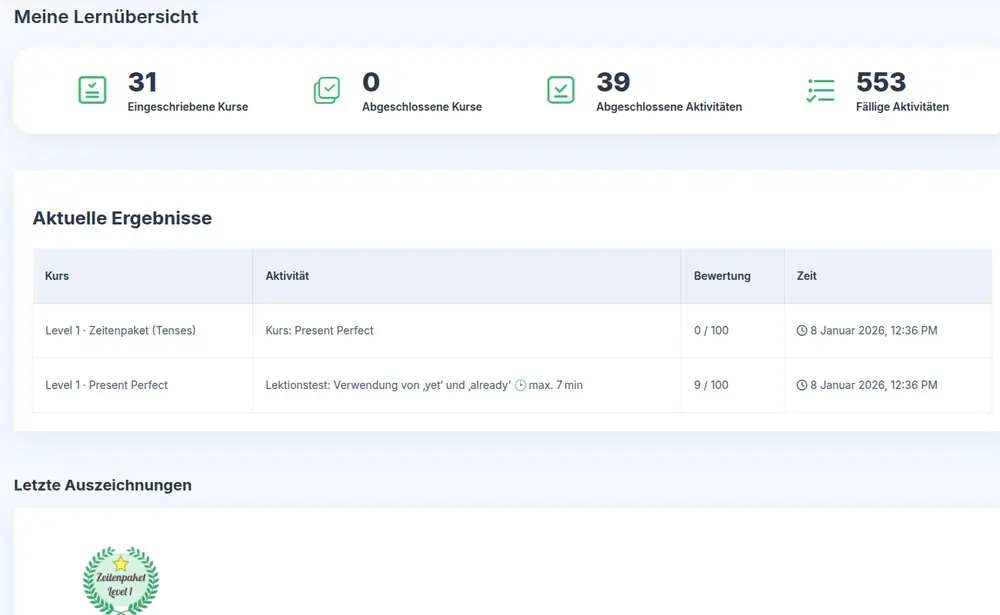Click the Abgeschlossene Kurse icon

tap(327, 90)
